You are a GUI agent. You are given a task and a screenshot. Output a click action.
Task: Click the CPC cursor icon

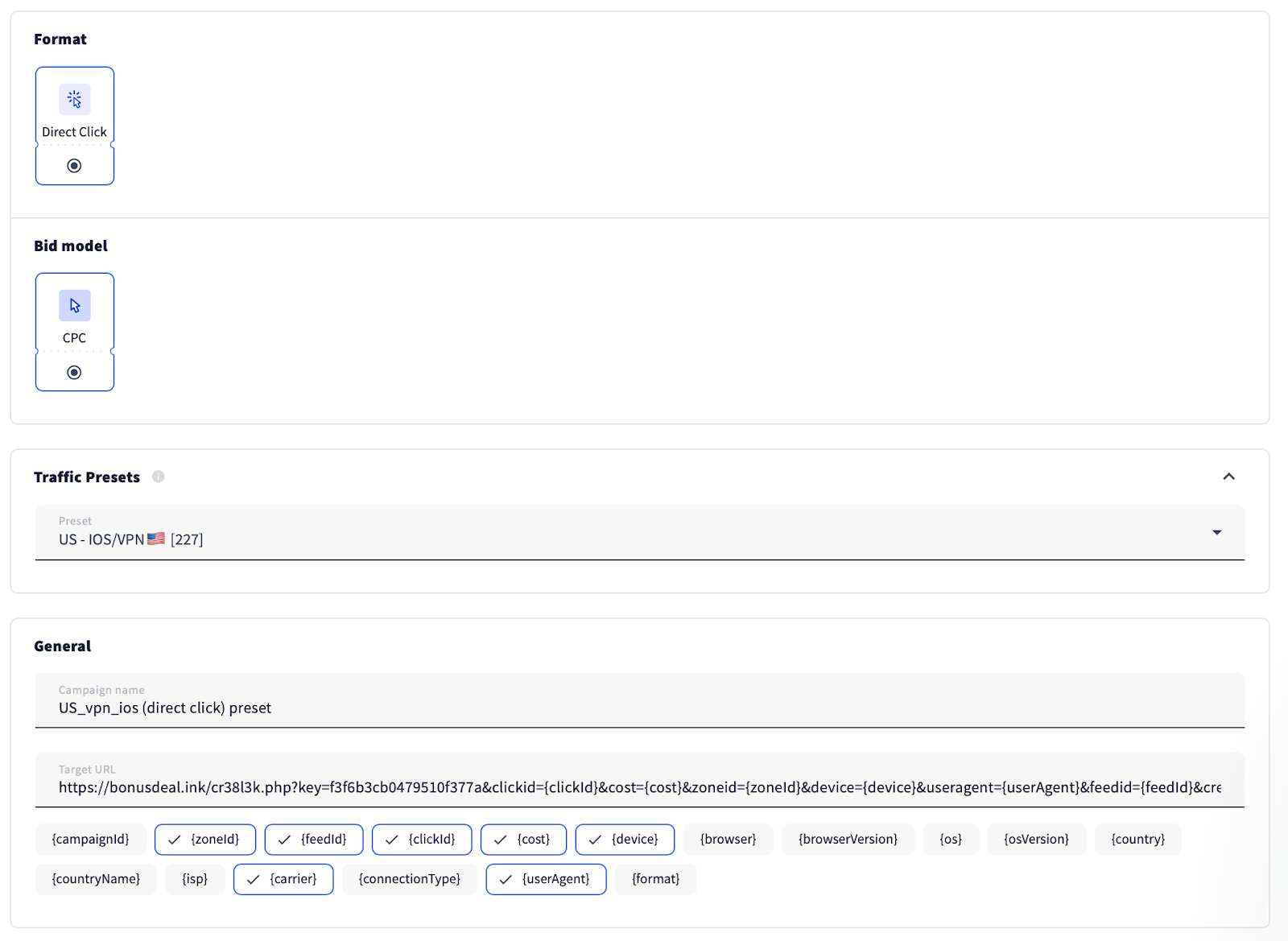click(x=74, y=306)
